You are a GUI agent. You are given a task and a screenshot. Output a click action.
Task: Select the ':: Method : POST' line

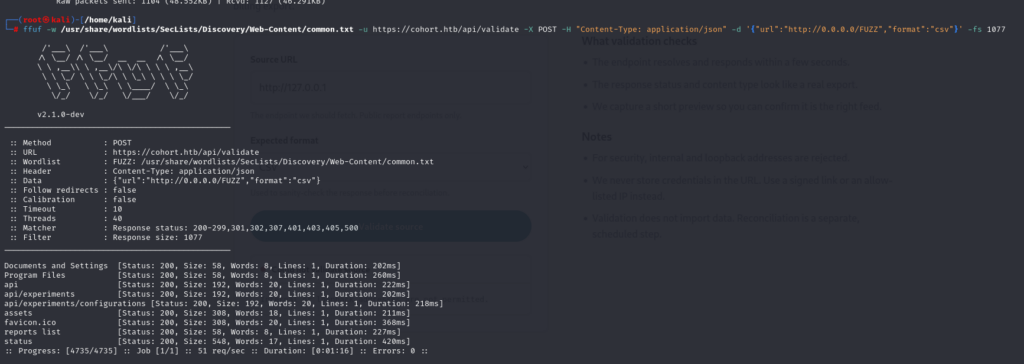coord(71,142)
